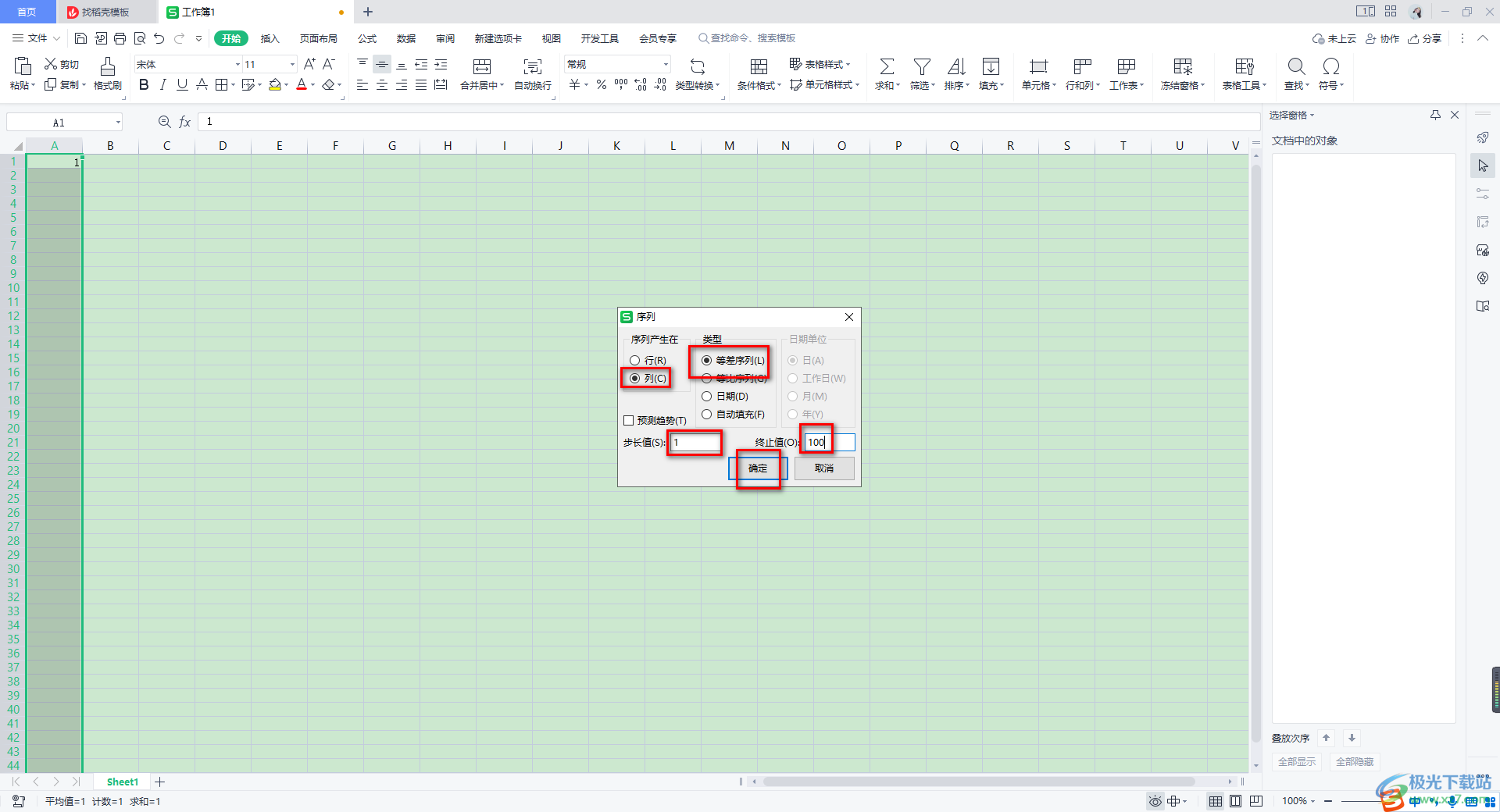The width and height of the screenshot is (1500, 812).
Task: Open the font name dropdown
Action: 237,64
